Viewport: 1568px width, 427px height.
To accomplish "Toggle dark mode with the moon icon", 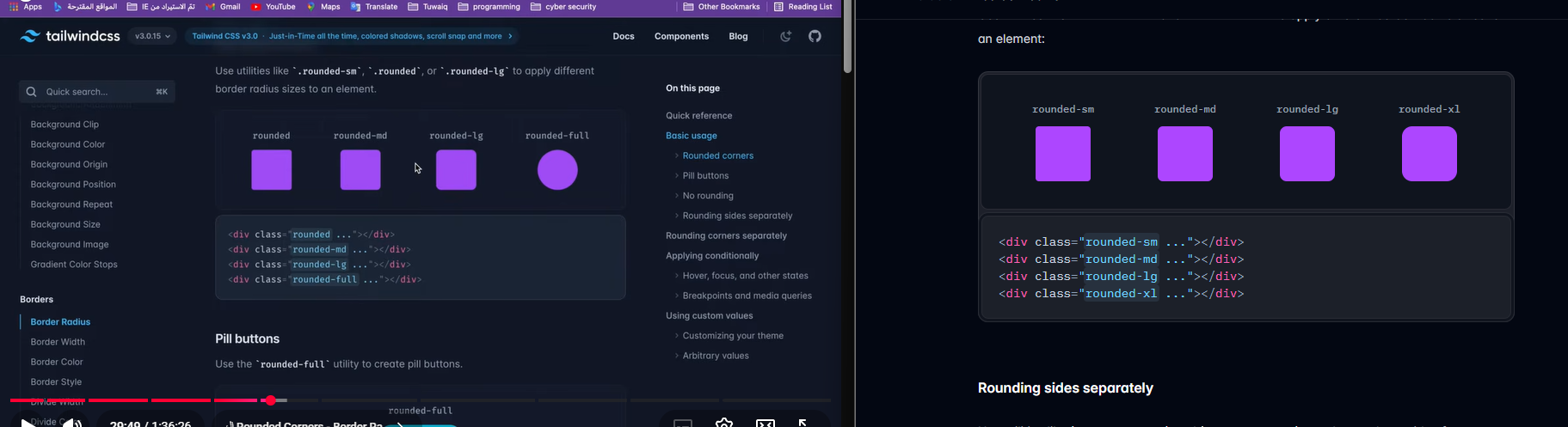I will click(x=785, y=36).
